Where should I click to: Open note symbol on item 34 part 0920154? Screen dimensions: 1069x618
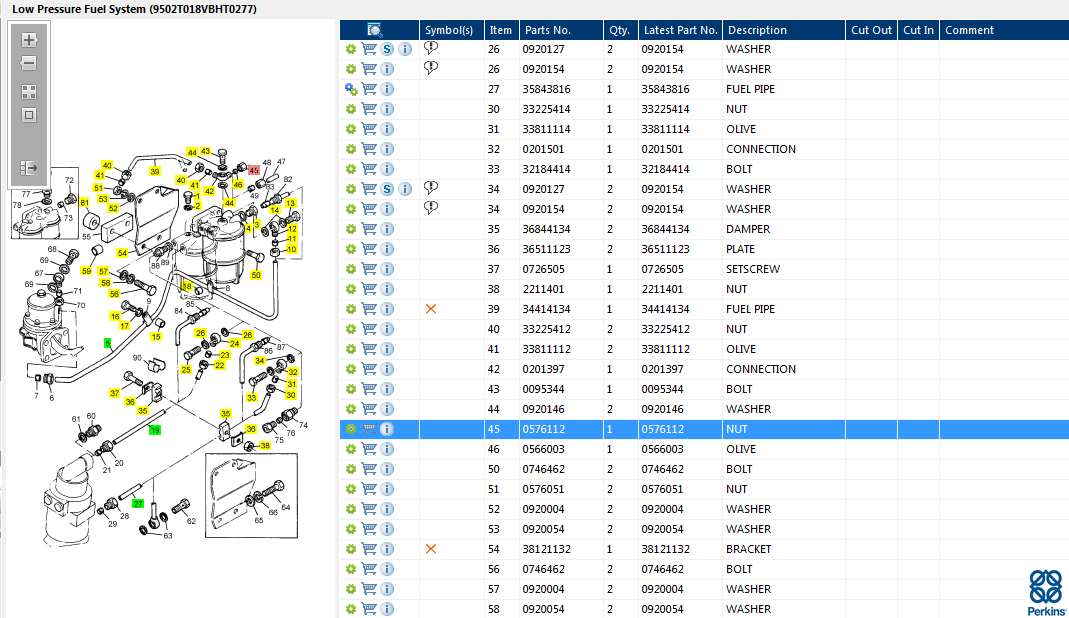431,207
